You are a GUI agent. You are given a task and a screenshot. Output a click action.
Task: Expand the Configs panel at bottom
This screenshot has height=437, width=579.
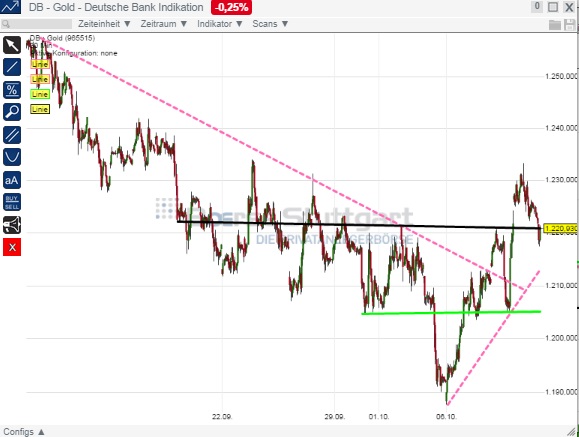(24, 431)
